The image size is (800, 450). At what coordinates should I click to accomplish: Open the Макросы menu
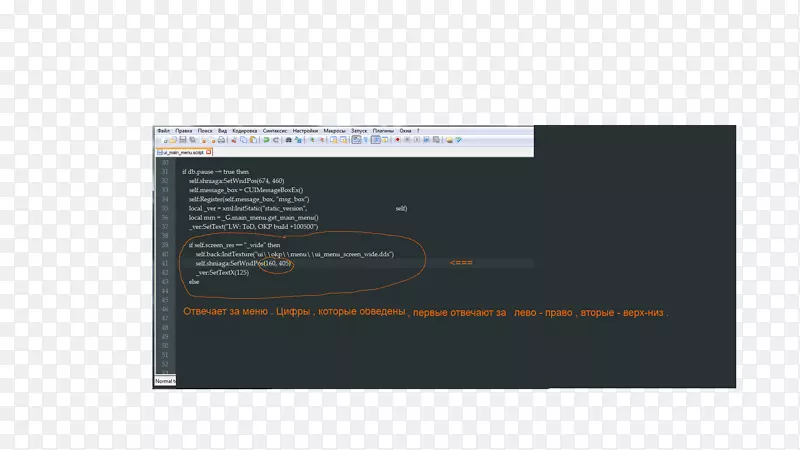click(334, 131)
